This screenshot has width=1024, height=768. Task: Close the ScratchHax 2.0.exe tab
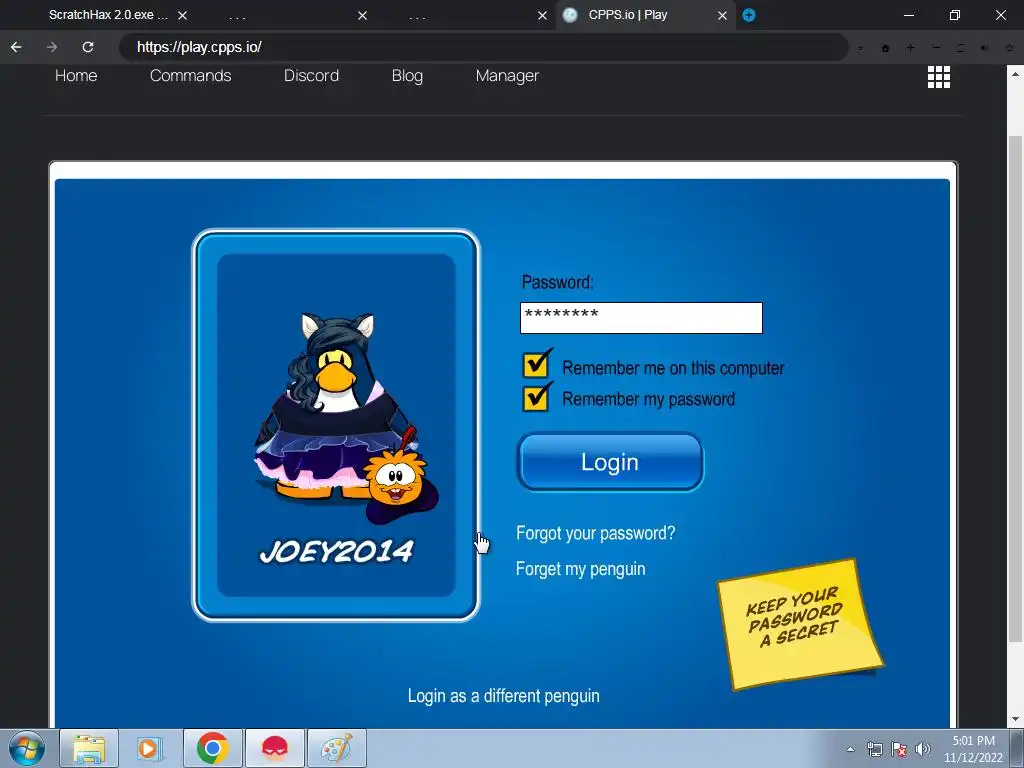pyautogui.click(x=183, y=15)
